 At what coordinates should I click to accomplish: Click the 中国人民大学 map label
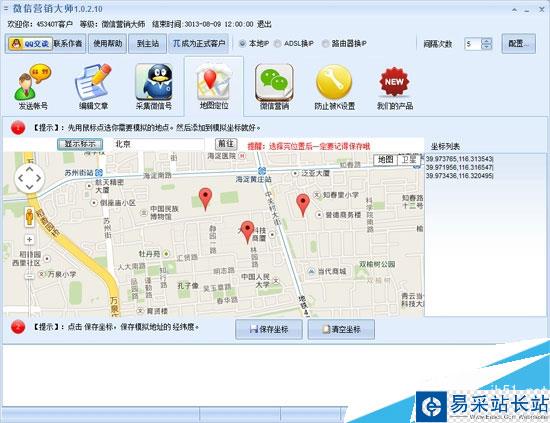coord(255,281)
